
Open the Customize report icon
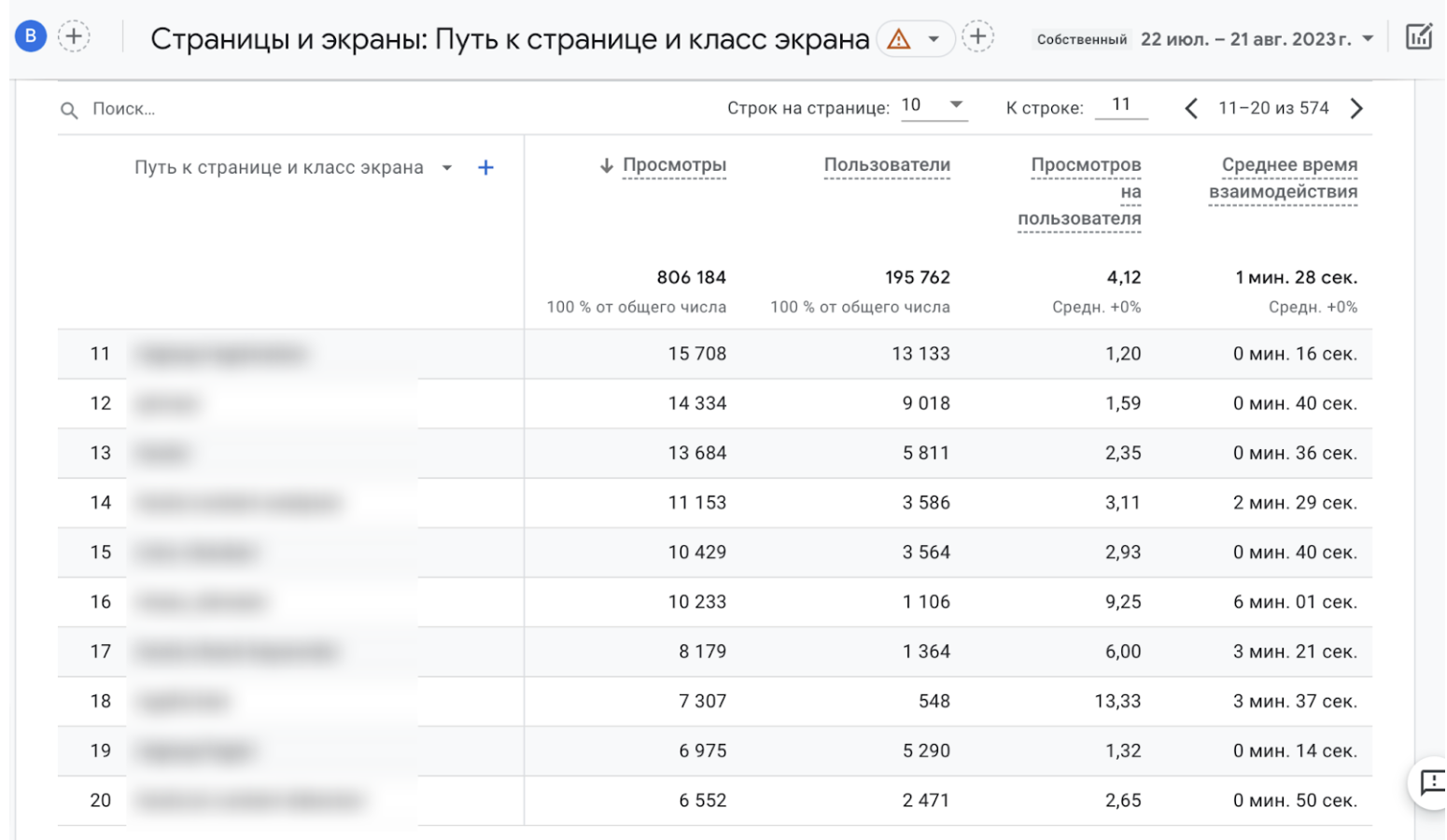1419,35
